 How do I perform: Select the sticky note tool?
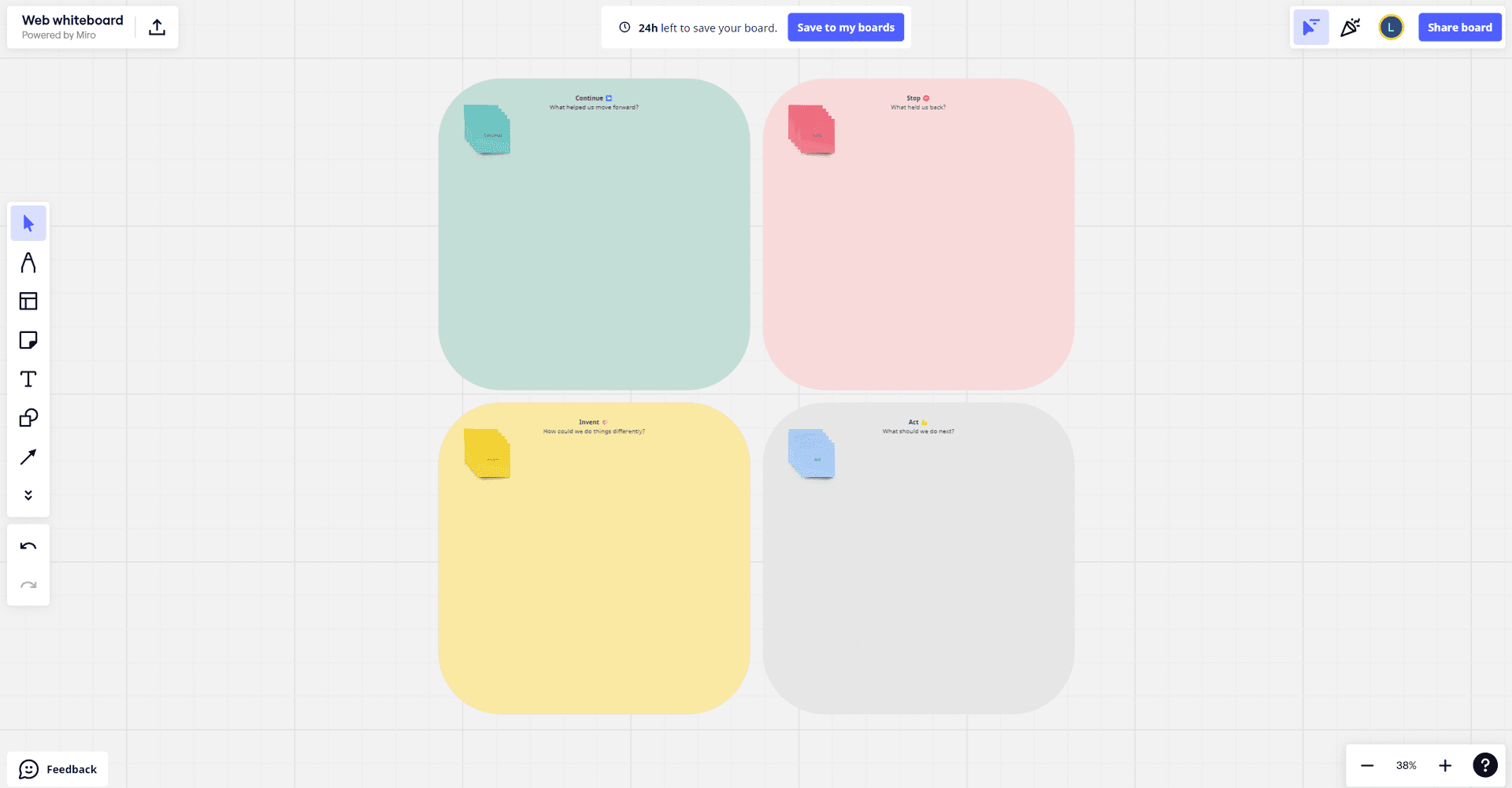[x=28, y=340]
